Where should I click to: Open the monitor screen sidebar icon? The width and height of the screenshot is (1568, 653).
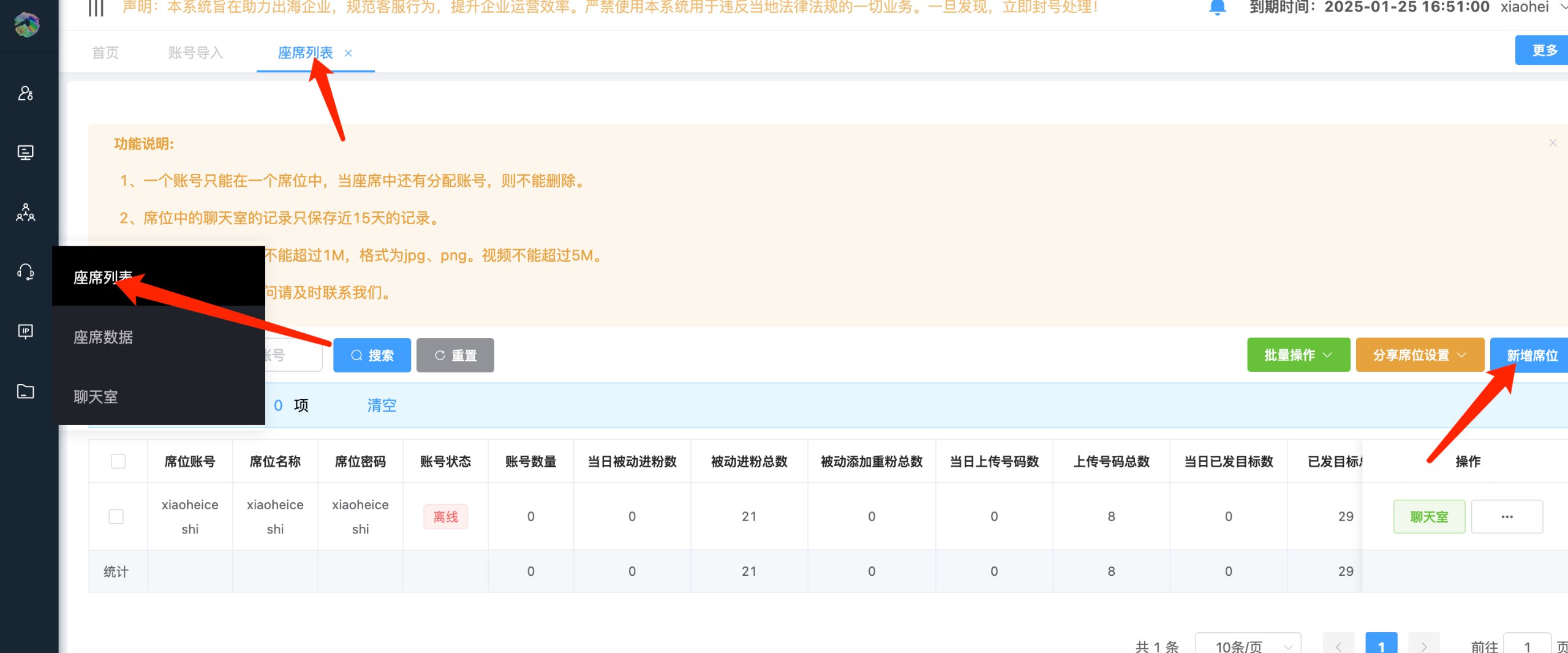[25, 153]
